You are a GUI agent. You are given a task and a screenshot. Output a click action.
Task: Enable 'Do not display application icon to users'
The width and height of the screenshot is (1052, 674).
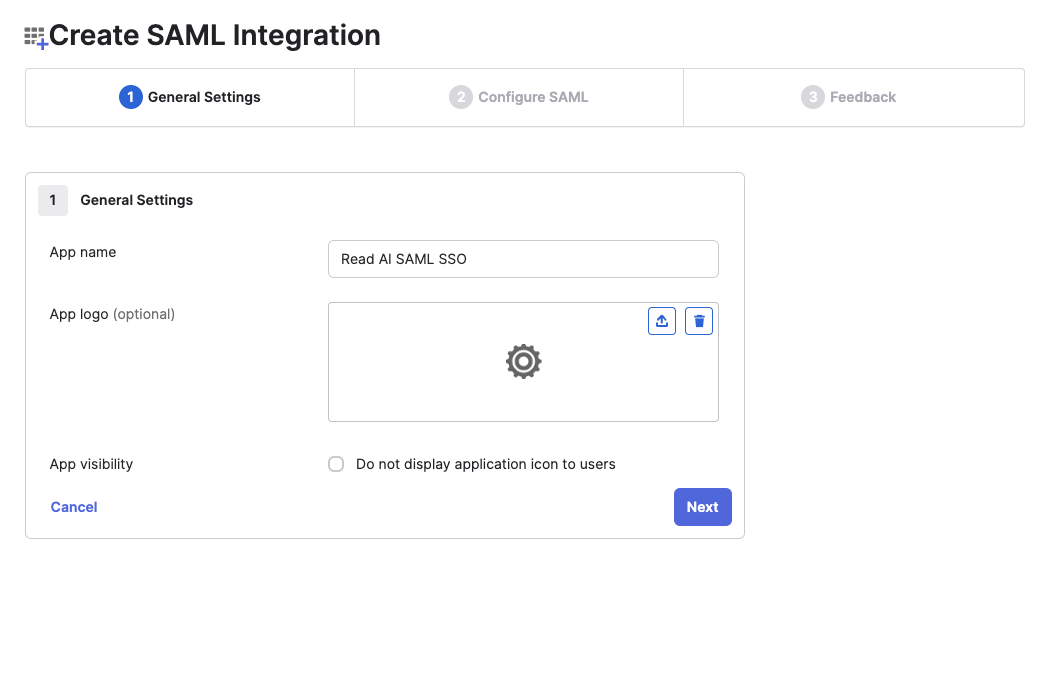coord(336,464)
